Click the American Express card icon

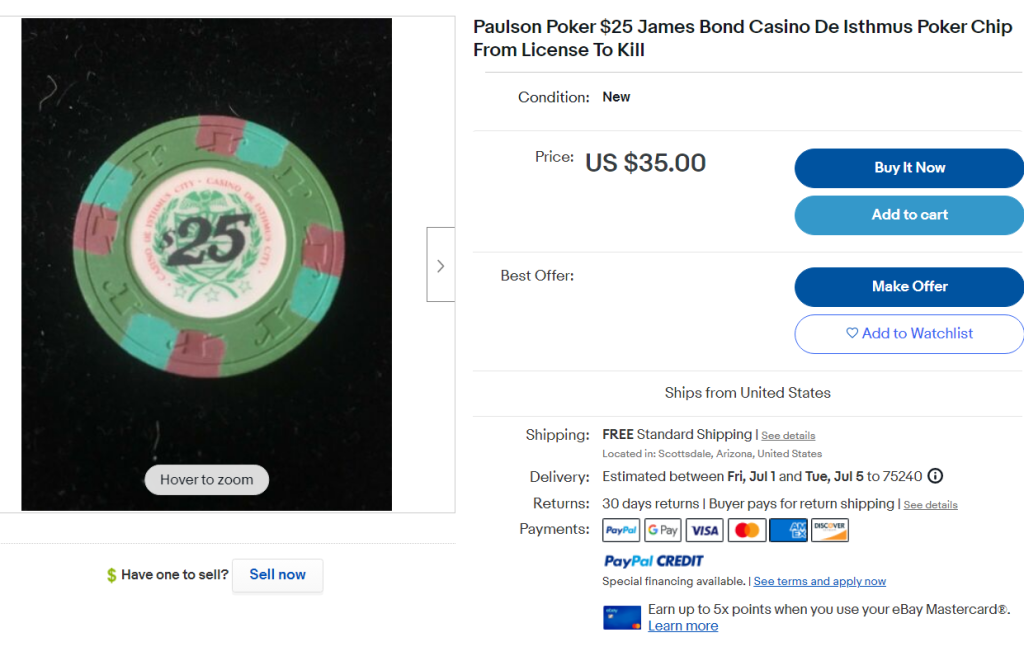(x=788, y=530)
